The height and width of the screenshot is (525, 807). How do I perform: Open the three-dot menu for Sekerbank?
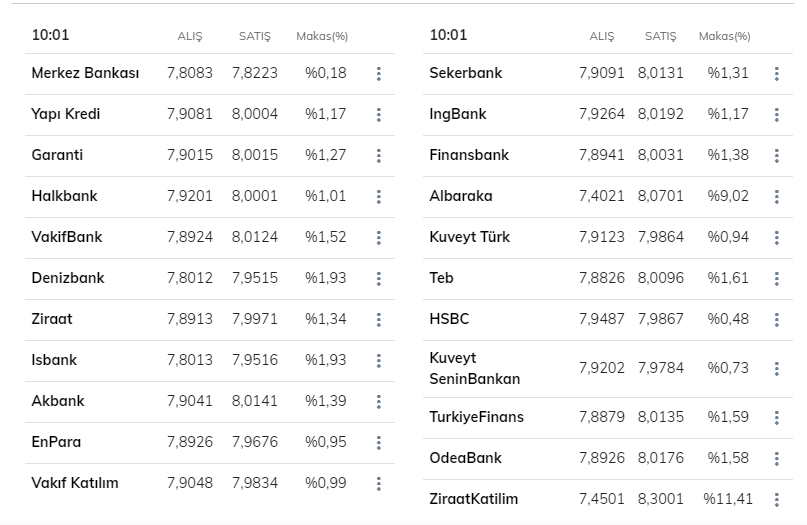777,74
